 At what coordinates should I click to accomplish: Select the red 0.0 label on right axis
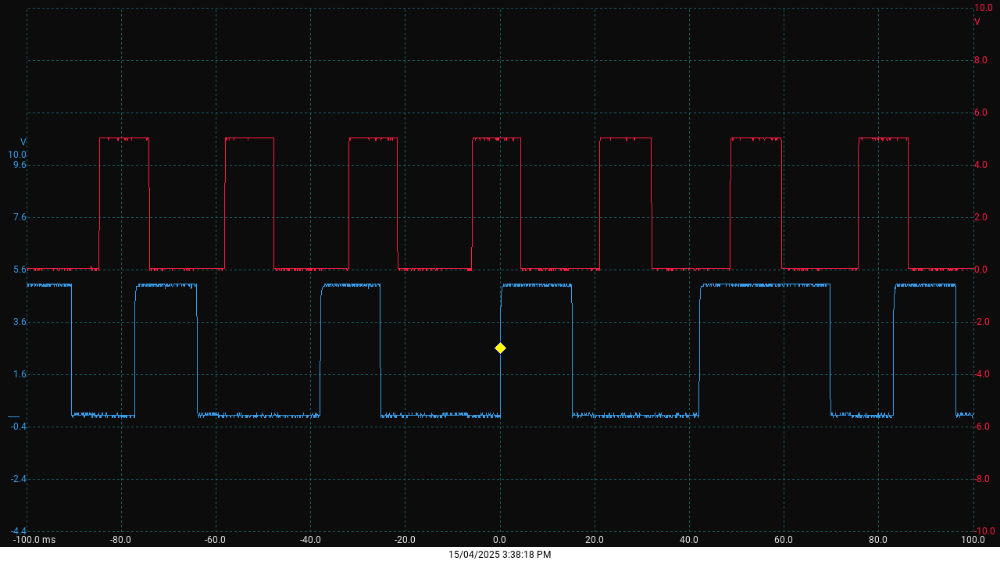click(981, 270)
